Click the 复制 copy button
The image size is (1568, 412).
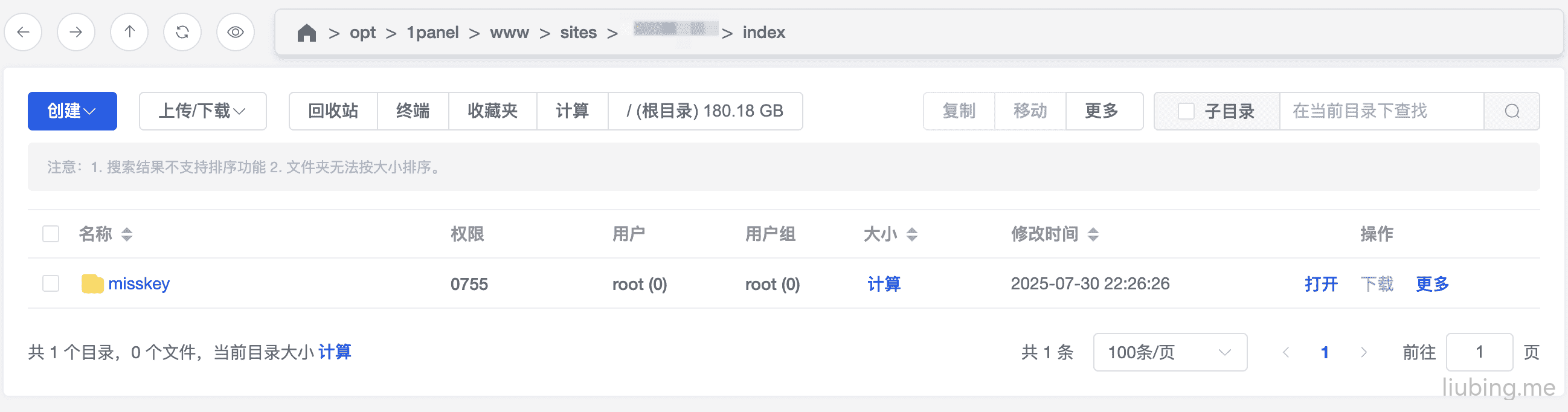(959, 111)
